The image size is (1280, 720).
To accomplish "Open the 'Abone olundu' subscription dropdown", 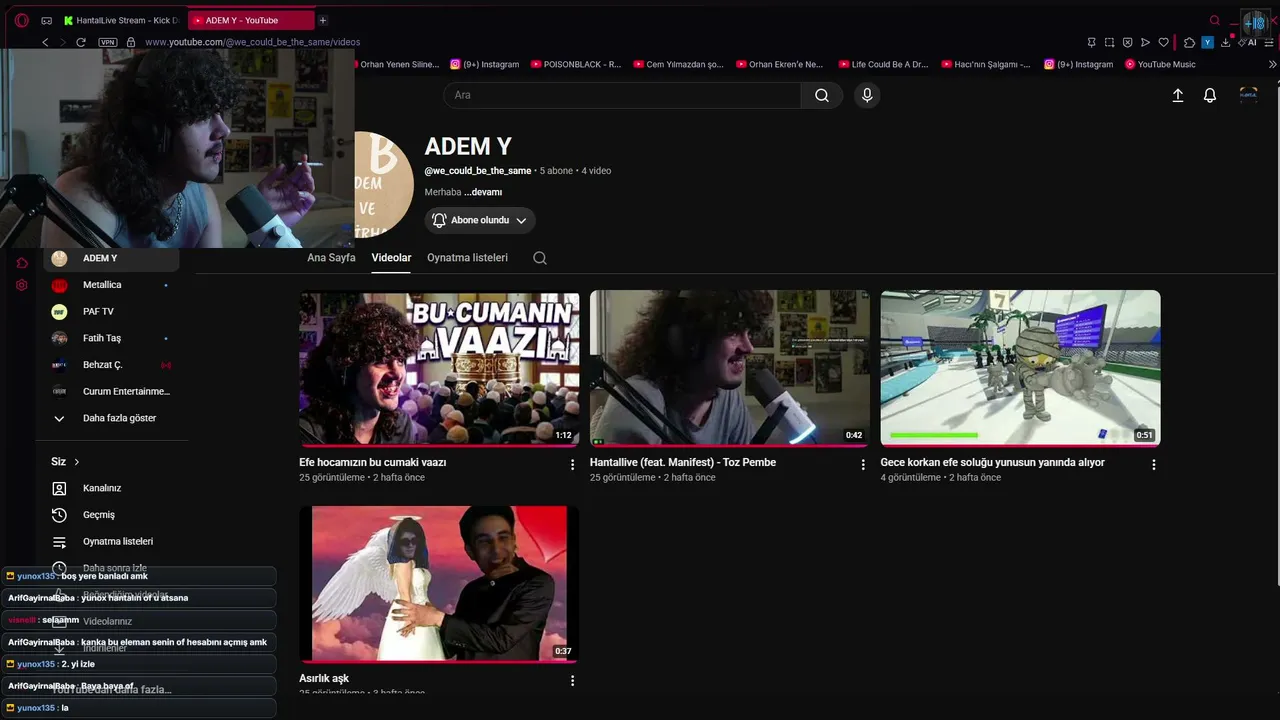I will tap(480, 220).
